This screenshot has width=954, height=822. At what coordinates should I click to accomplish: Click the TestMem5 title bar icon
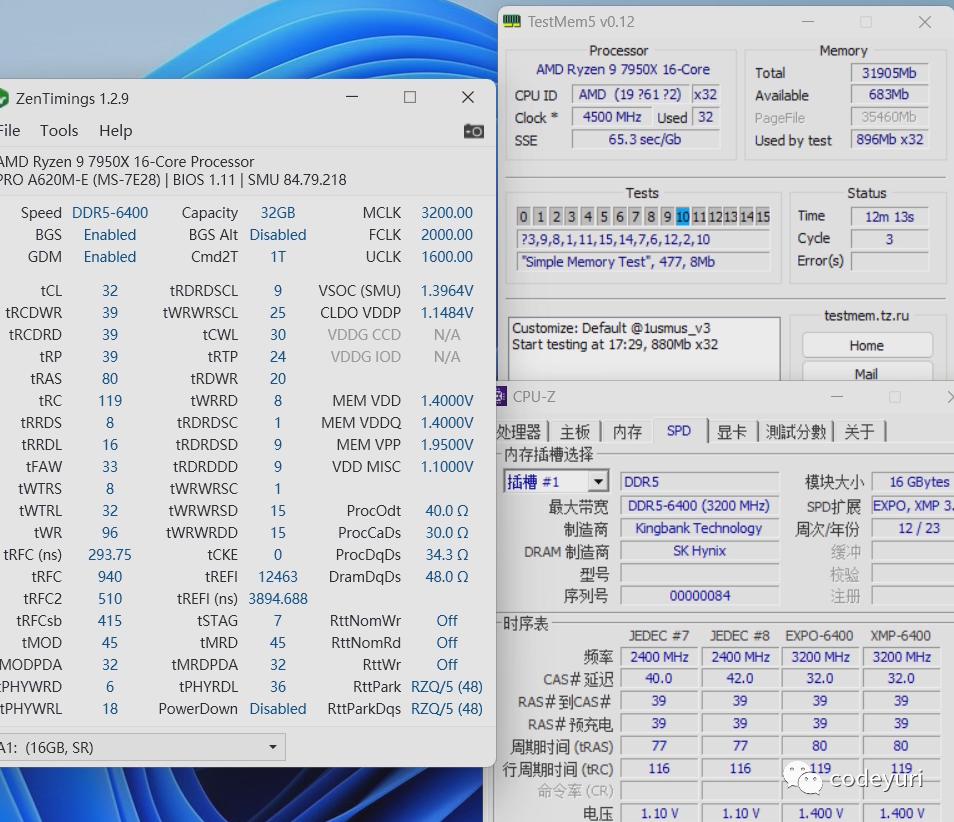tap(511, 21)
